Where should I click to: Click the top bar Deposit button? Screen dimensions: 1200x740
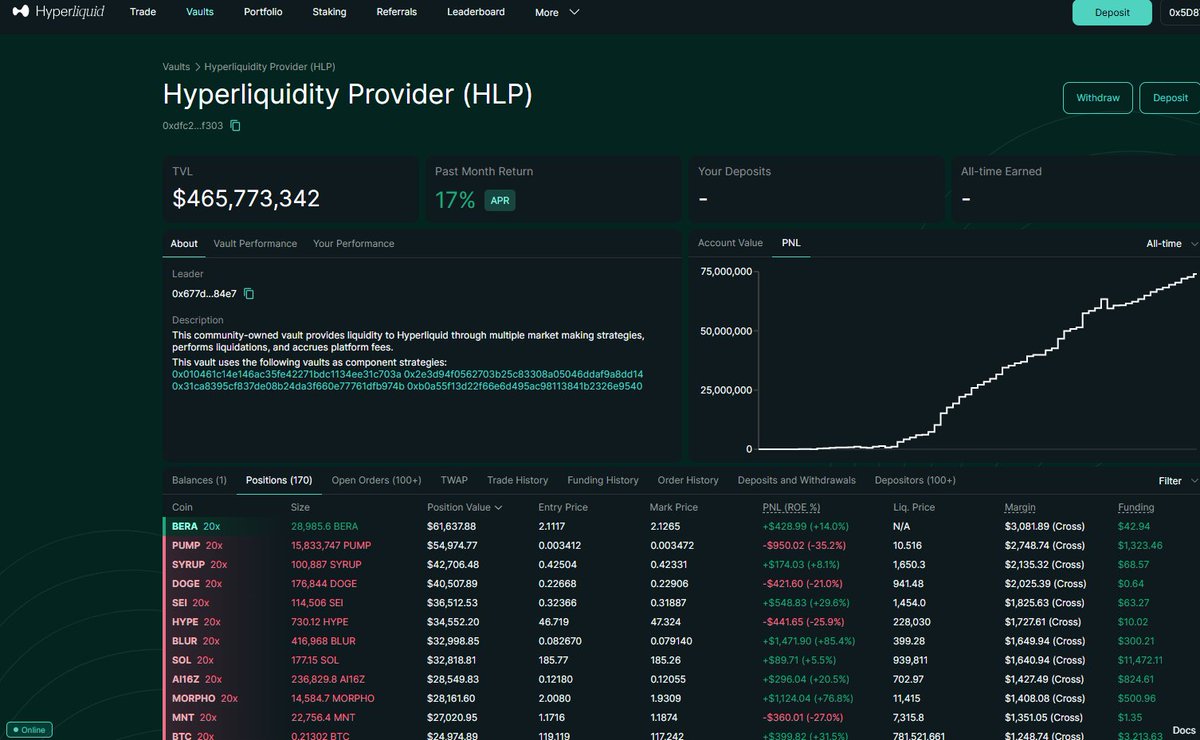1112,13
